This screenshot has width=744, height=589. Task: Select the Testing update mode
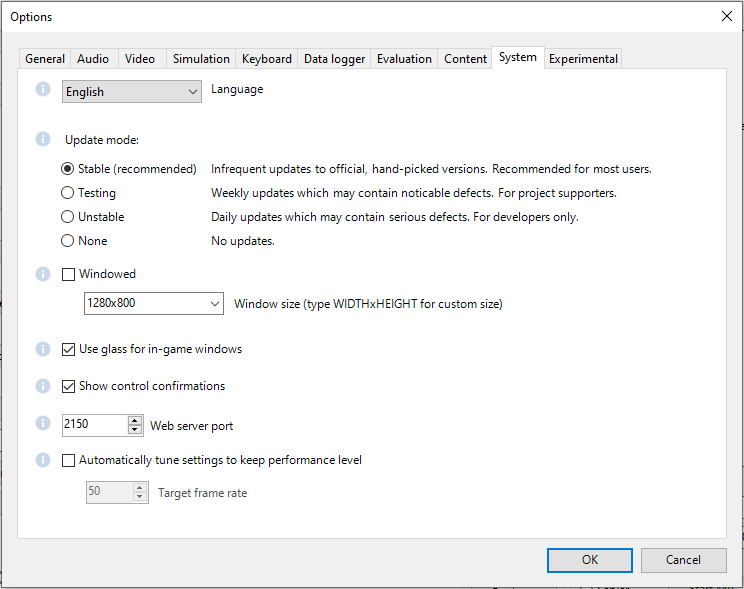68,193
